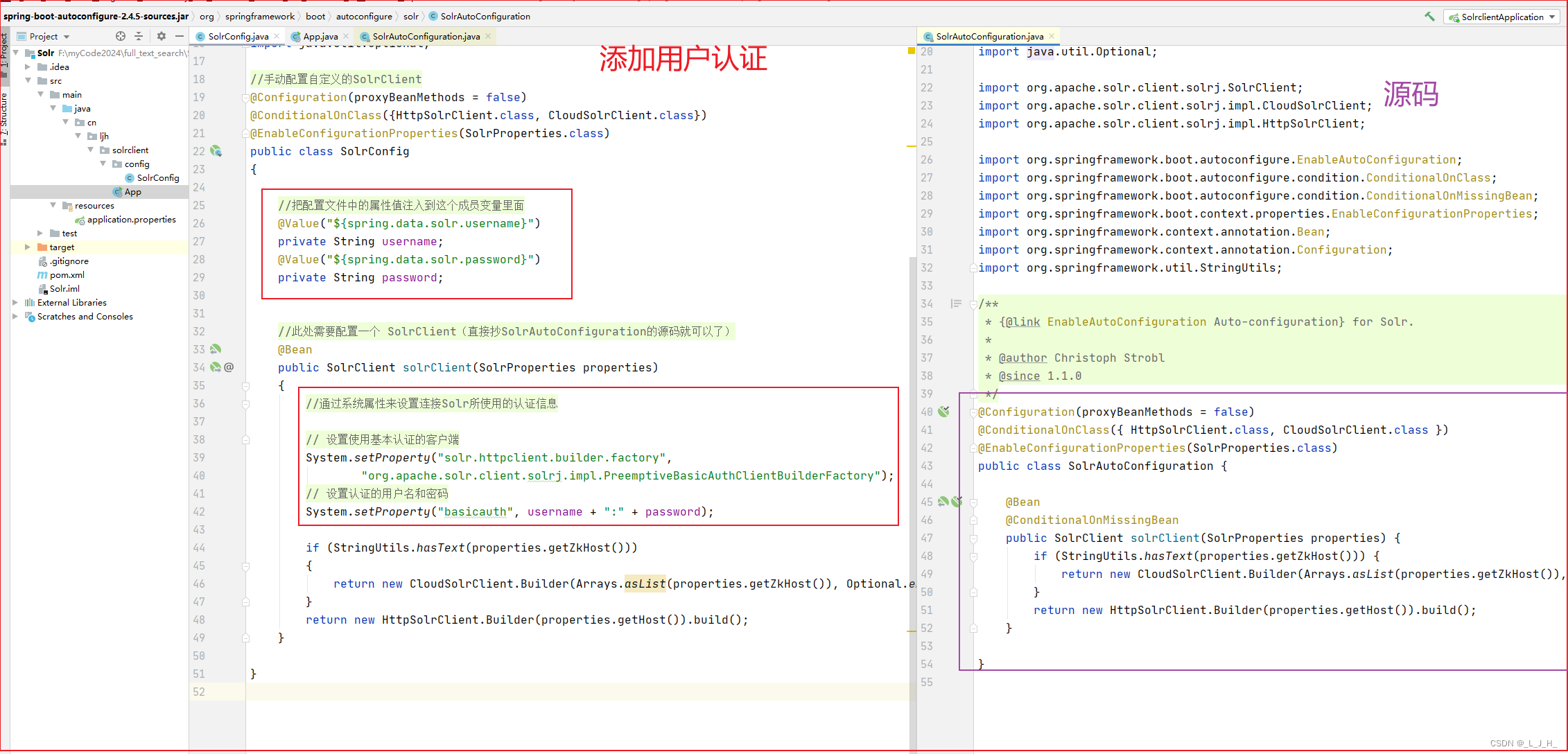Screen dimensions: 1568x754
Task: Open pom.xml from project tree
Action: click(61, 274)
